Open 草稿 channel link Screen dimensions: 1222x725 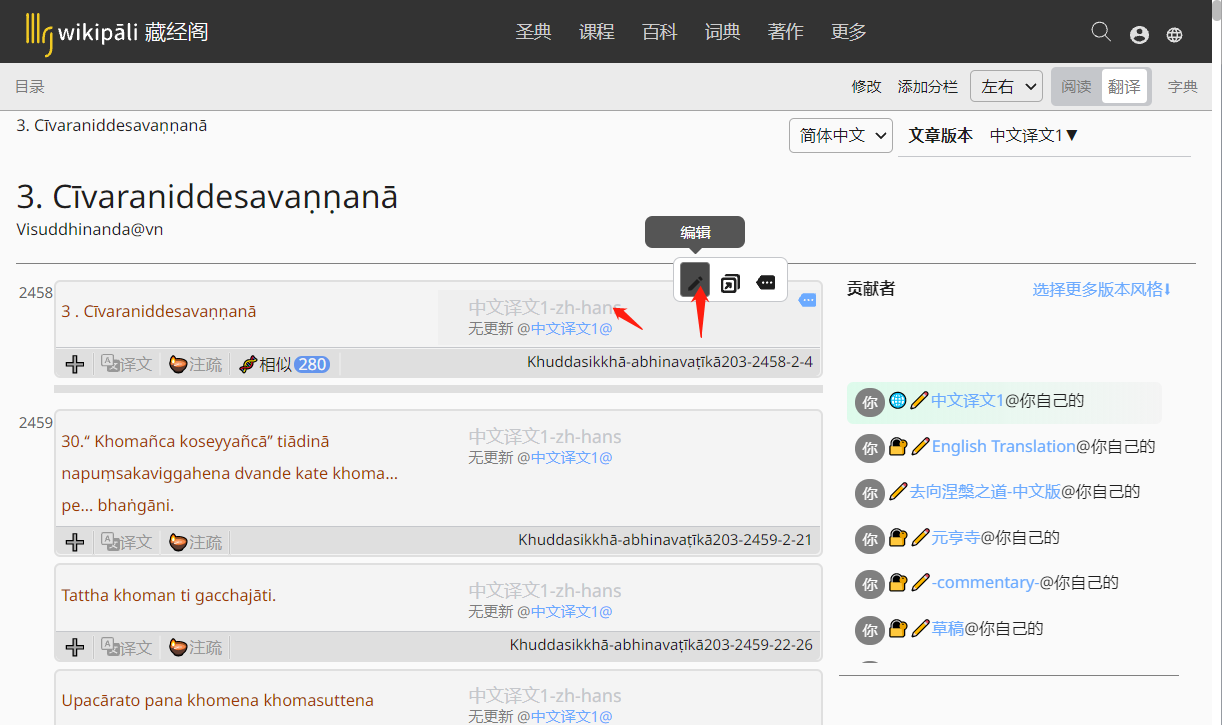948,629
